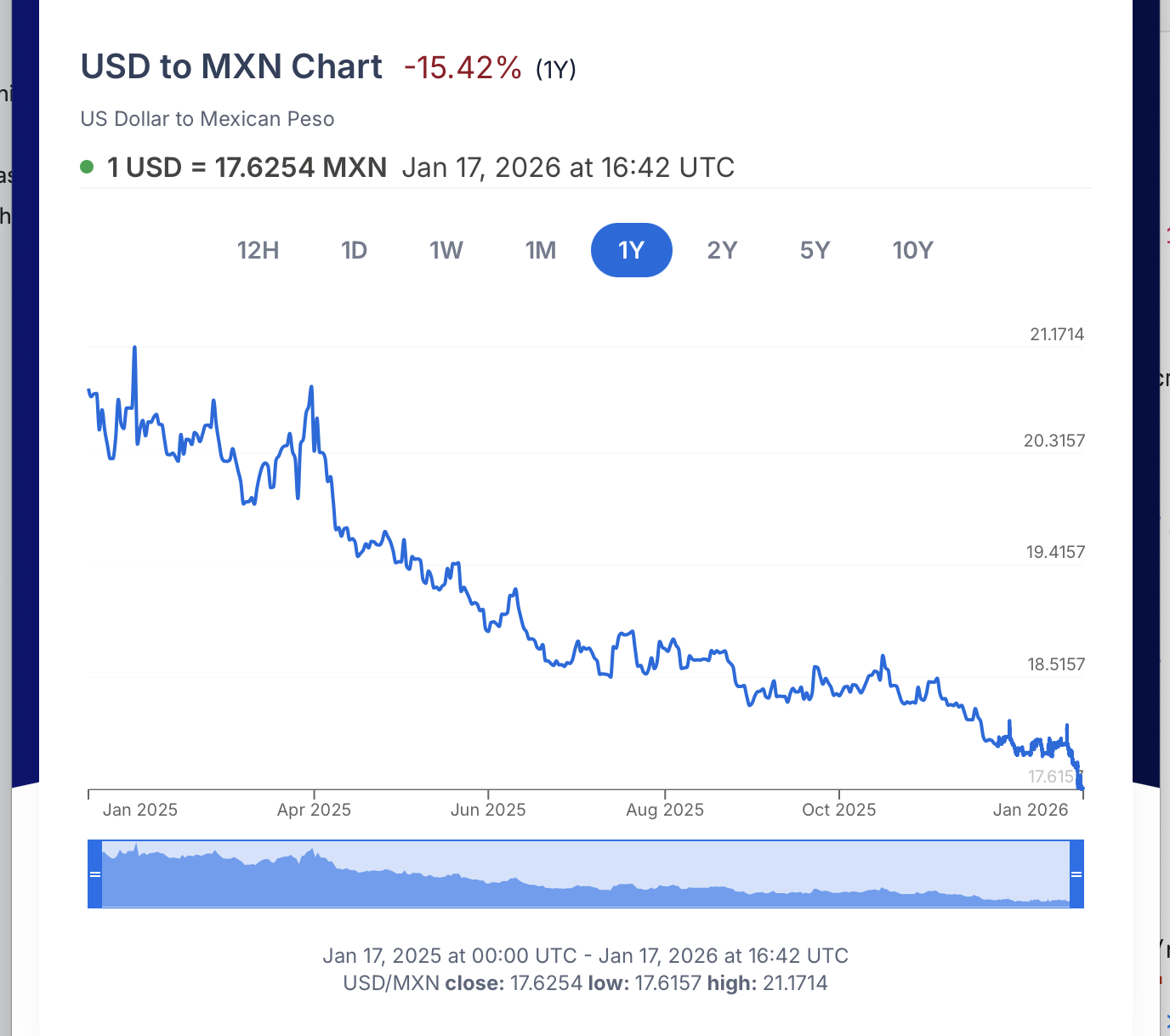Click the green live-rate status dot
Viewport: 1170px width, 1036px height.
pyautogui.click(x=87, y=167)
